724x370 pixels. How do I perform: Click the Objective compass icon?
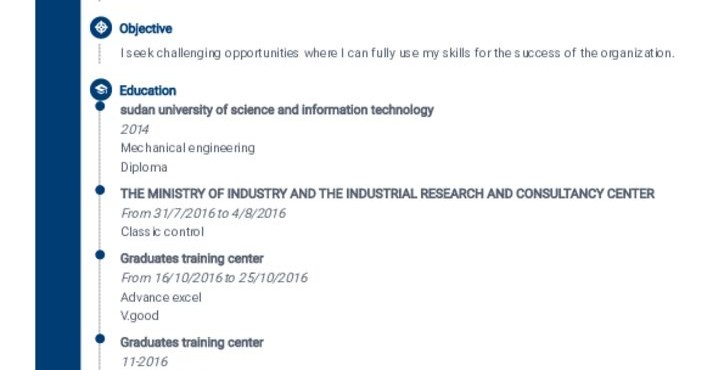(101, 28)
